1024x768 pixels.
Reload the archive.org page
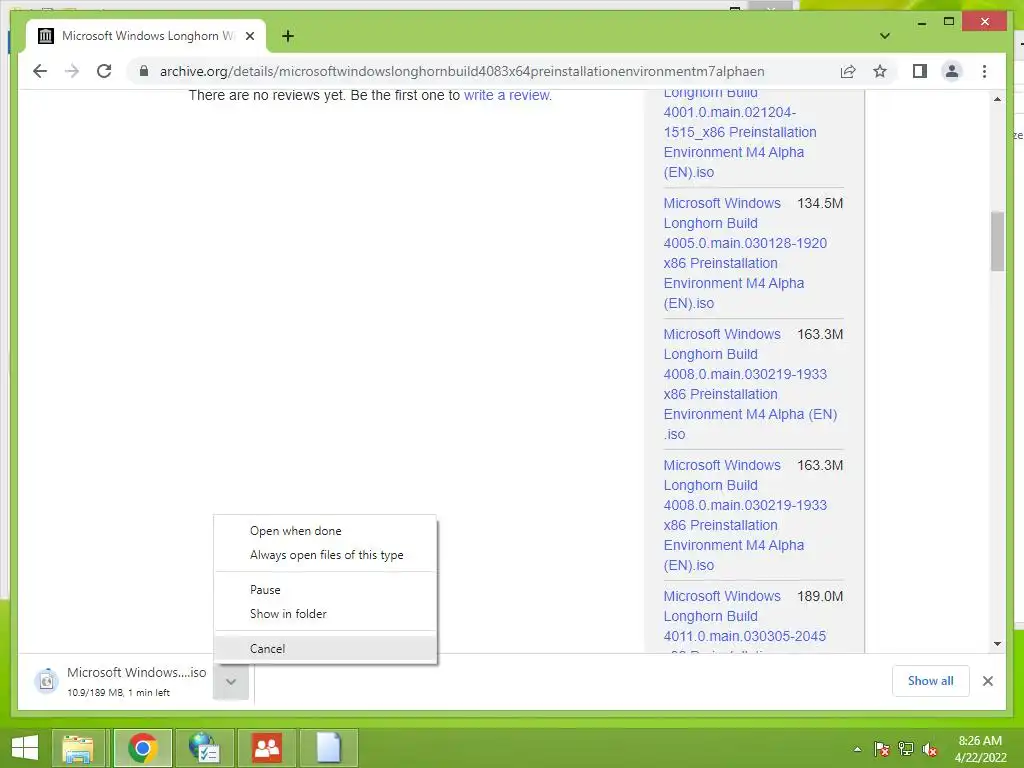(104, 71)
